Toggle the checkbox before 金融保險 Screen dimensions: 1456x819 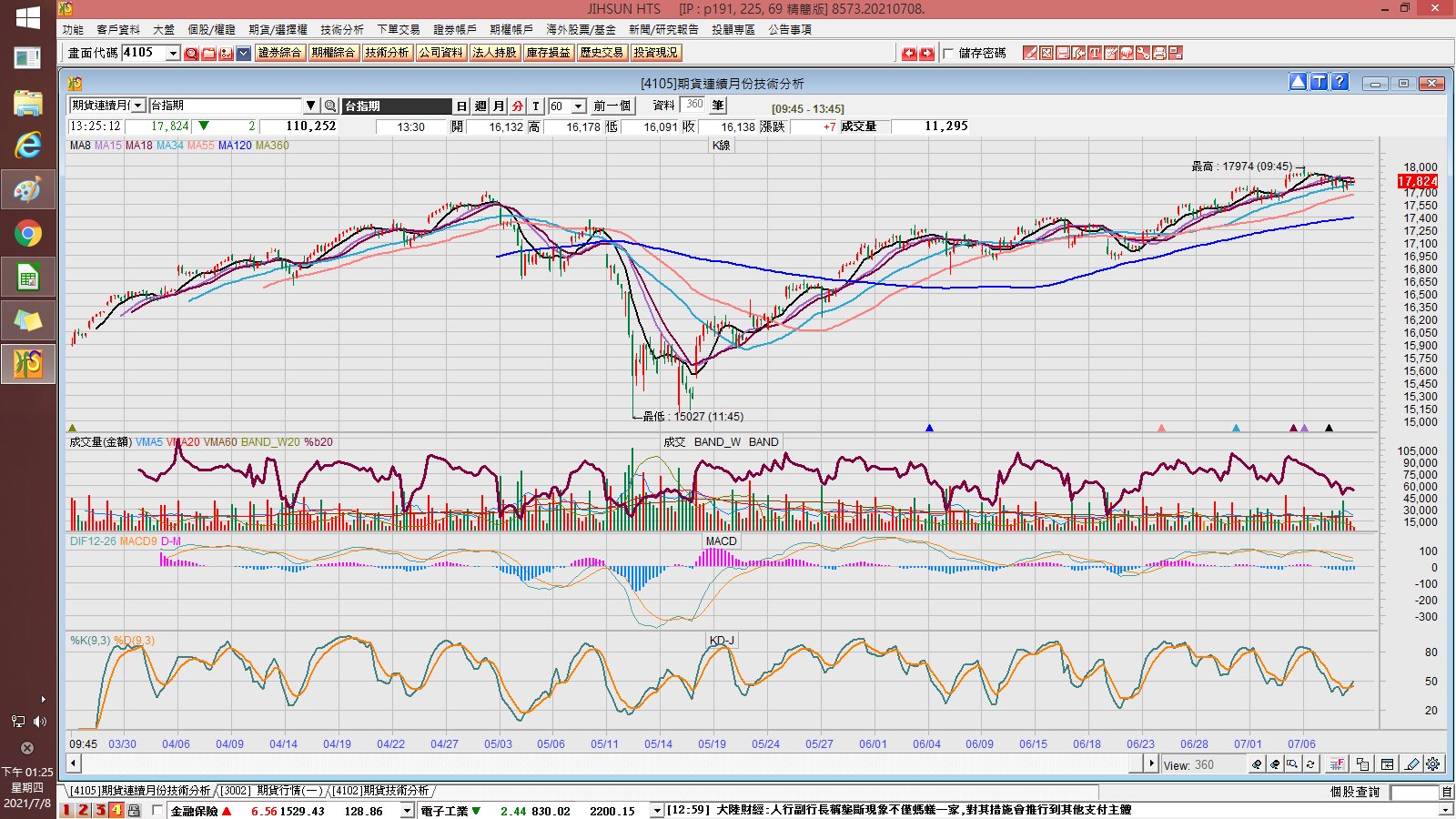click(158, 810)
